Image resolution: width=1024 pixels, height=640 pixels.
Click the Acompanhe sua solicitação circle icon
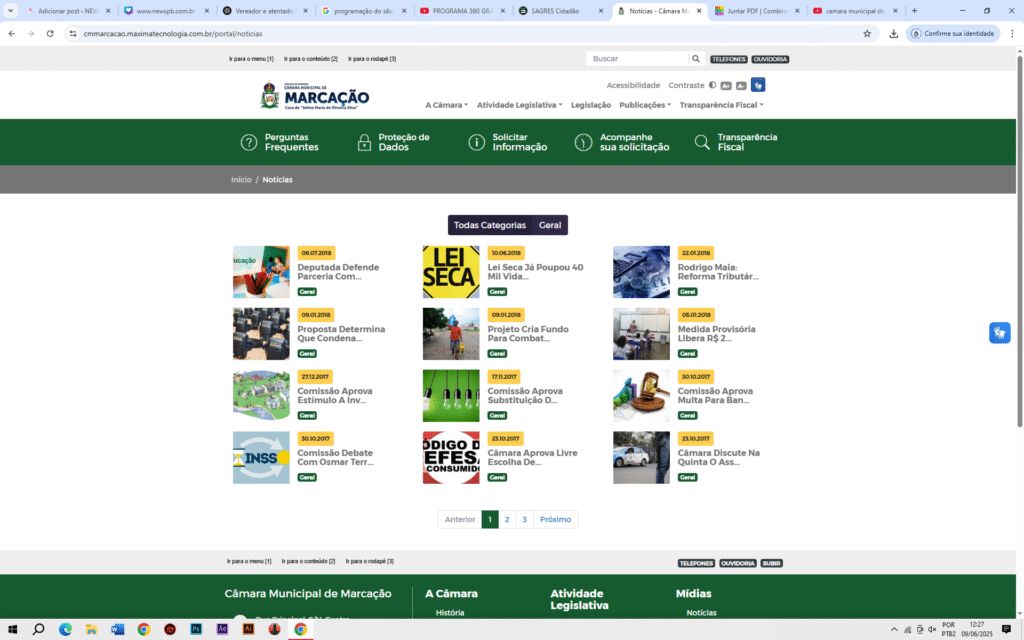583,142
